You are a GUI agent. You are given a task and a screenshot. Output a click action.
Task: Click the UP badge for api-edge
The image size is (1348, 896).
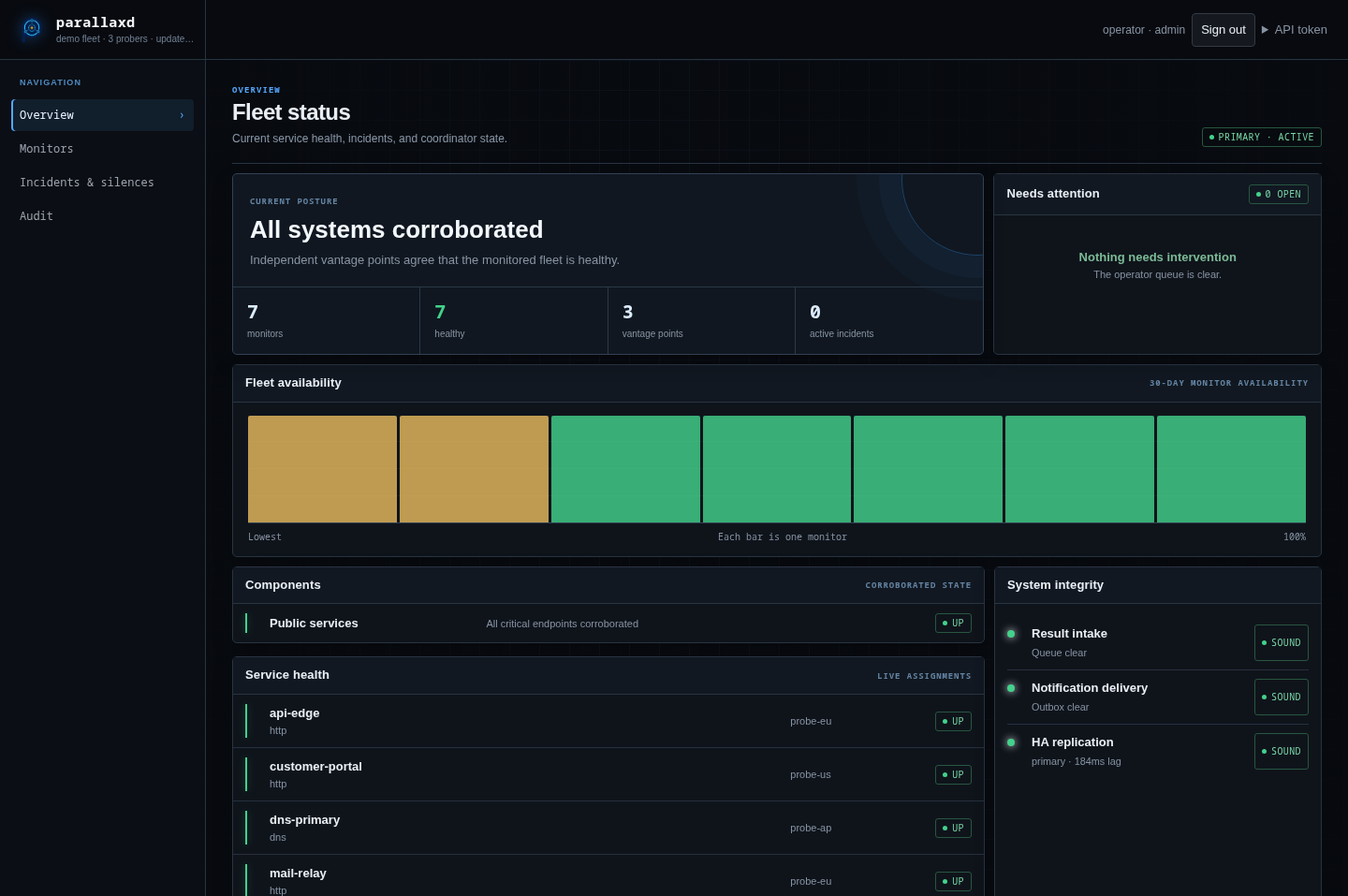point(953,722)
